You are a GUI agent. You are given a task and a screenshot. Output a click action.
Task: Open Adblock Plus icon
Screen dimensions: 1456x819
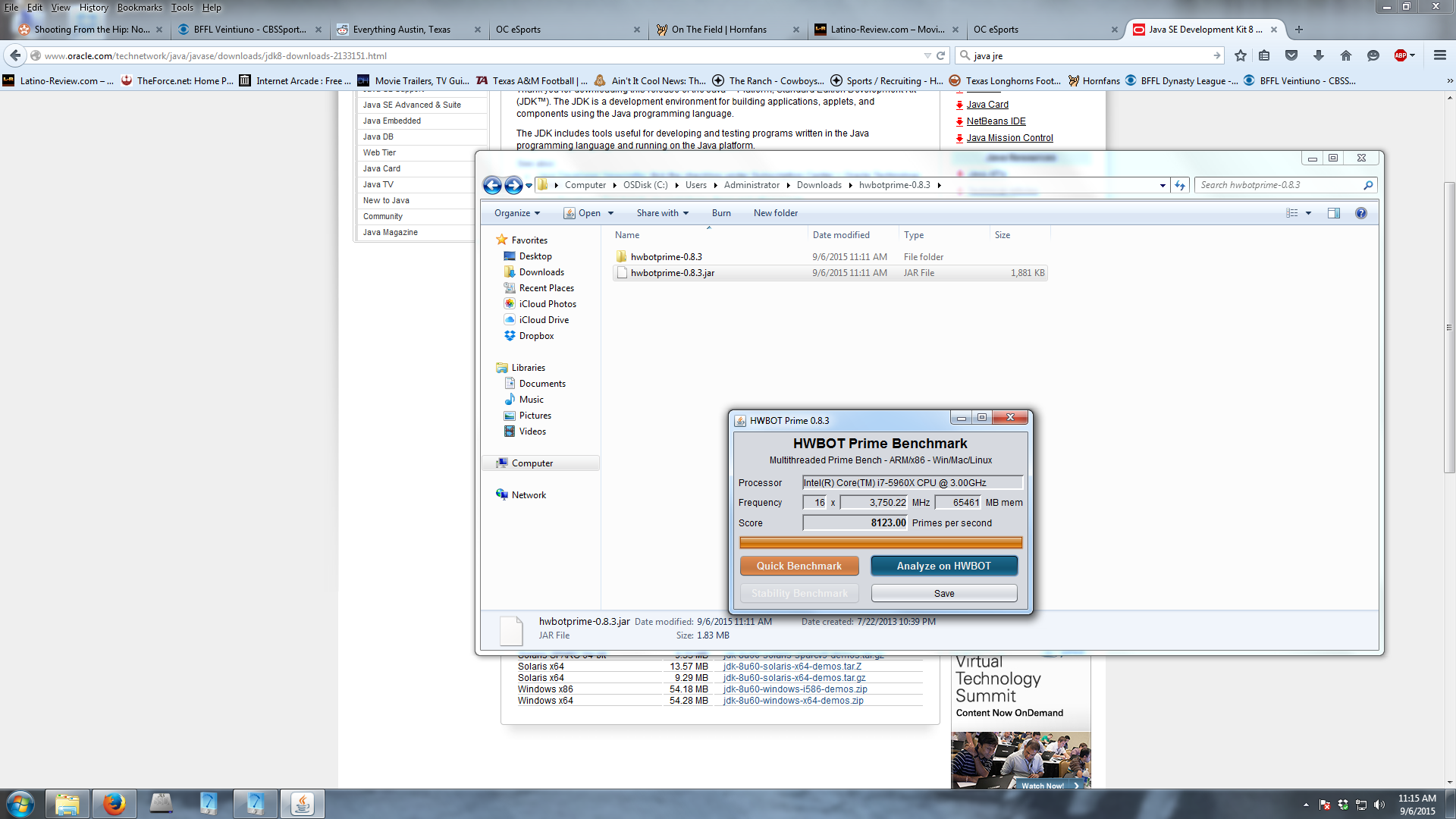click(1401, 55)
